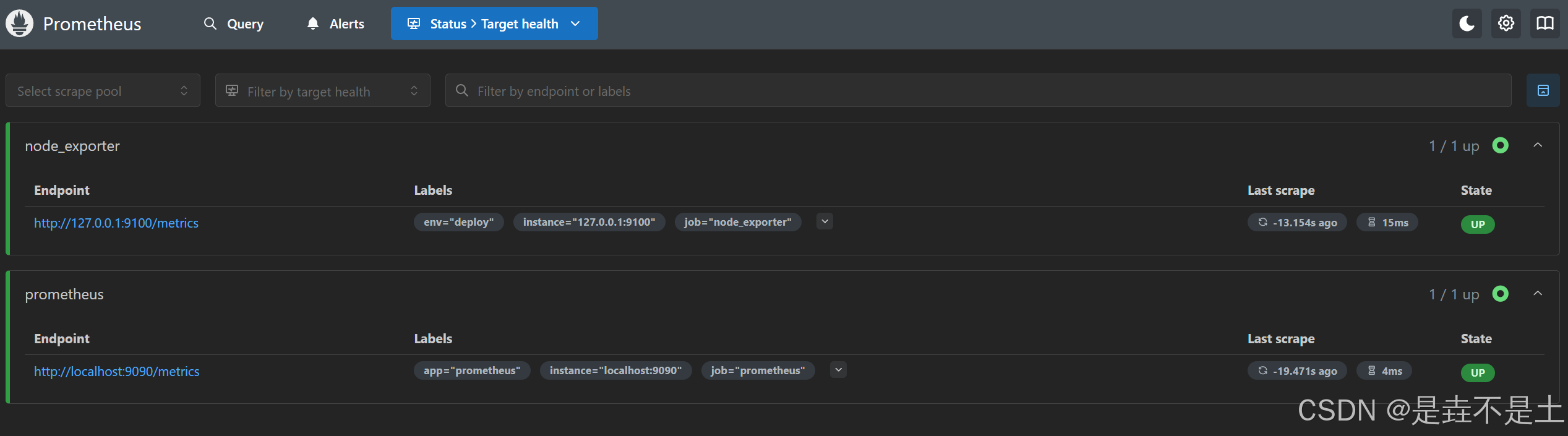
Task: Open http://127.0.0.1:9100/metrics endpoint link
Action: (116, 223)
